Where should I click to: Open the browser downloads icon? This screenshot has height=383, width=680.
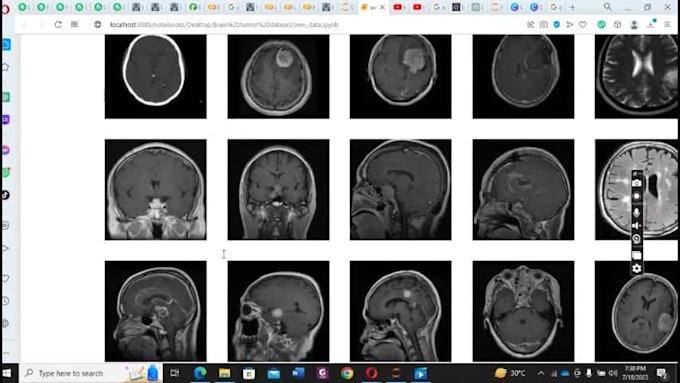coord(651,25)
